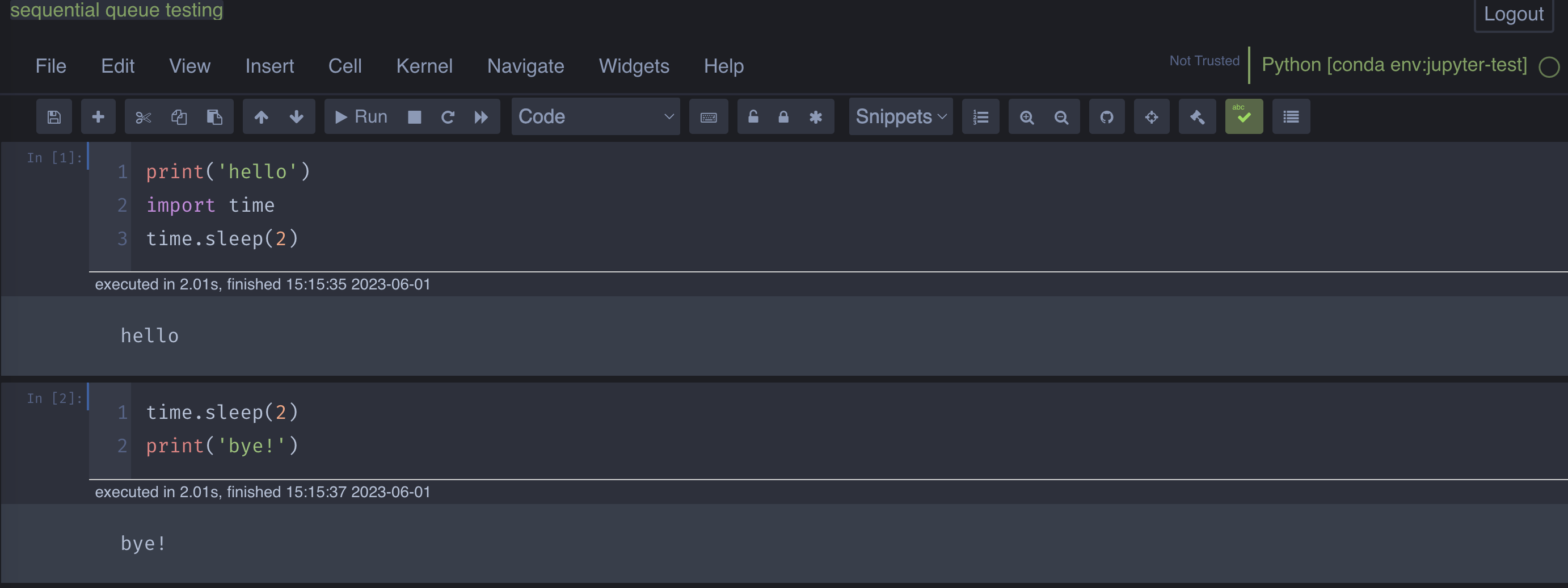This screenshot has height=588, width=1568.
Task: Restart the kernel with the circular arrow
Action: coord(448,117)
